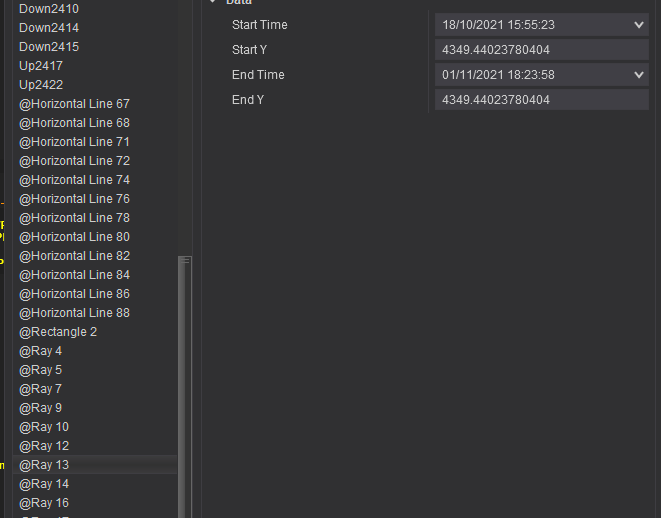Select @Ray 4 in the list
The image size is (661, 518).
click(x=40, y=351)
